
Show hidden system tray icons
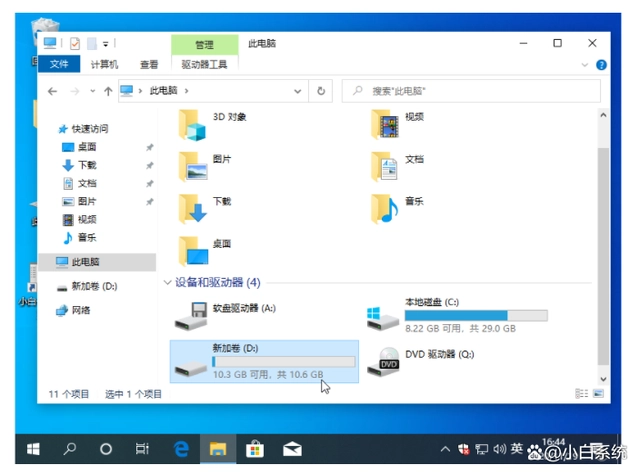click(x=445, y=449)
